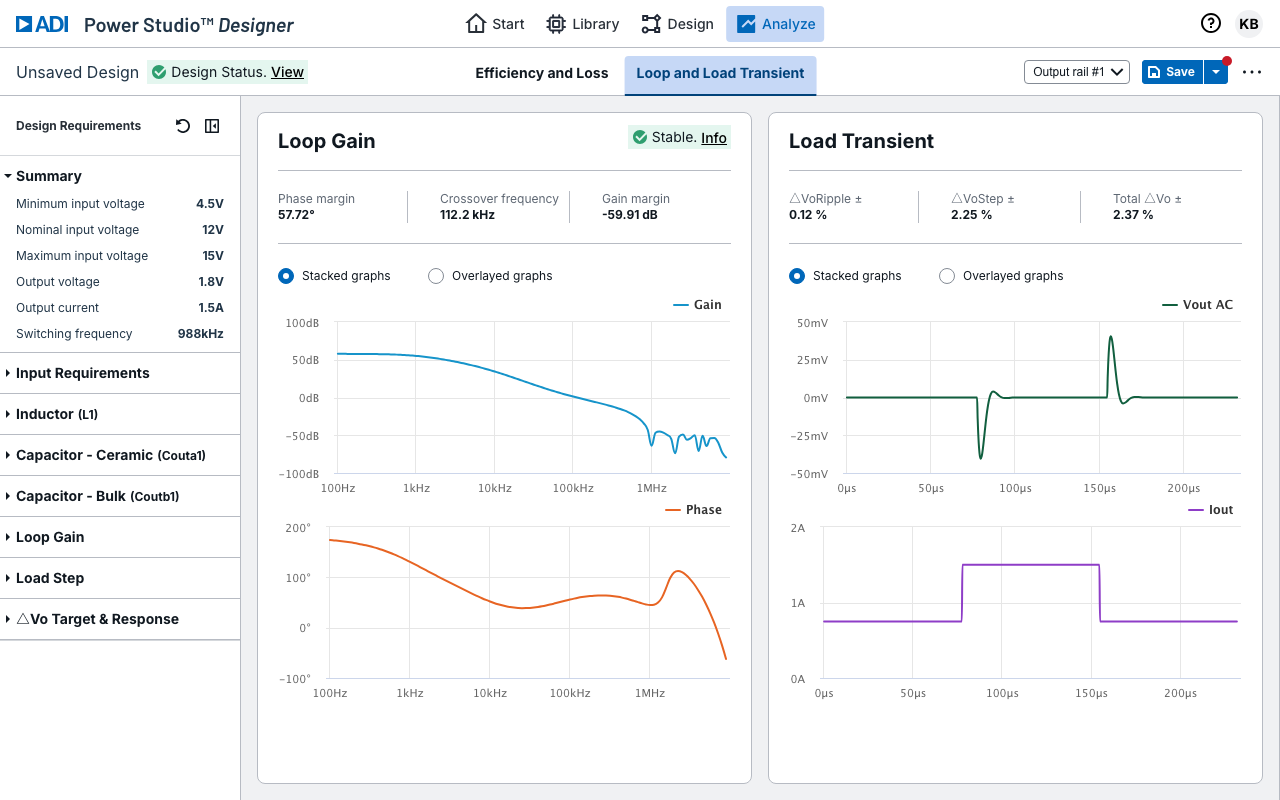Click the Unsaved Design title

pos(77,72)
